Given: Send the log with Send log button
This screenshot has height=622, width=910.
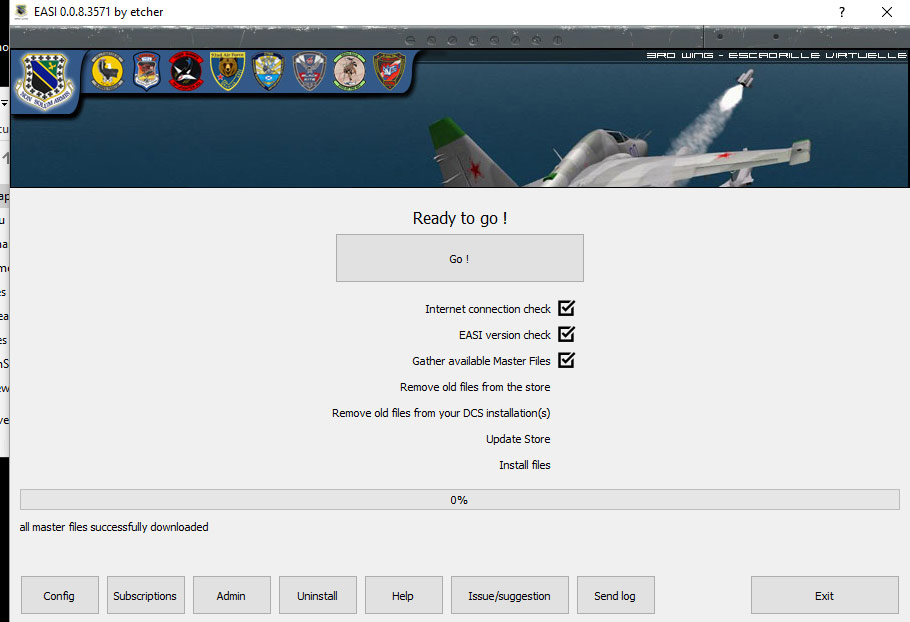Looking at the screenshot, I should (615, 595).
